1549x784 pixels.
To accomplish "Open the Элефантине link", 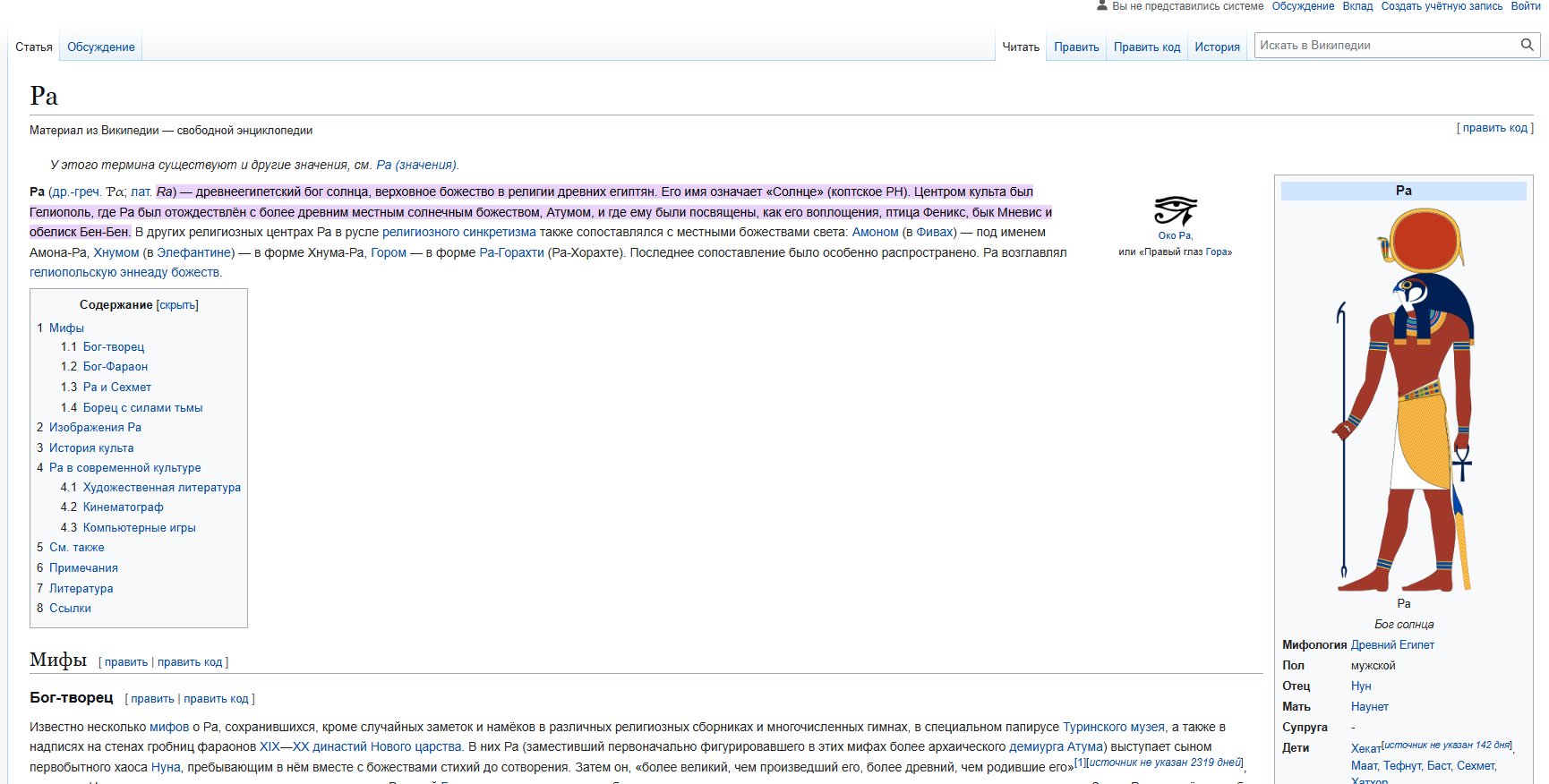I will [195, 252].
